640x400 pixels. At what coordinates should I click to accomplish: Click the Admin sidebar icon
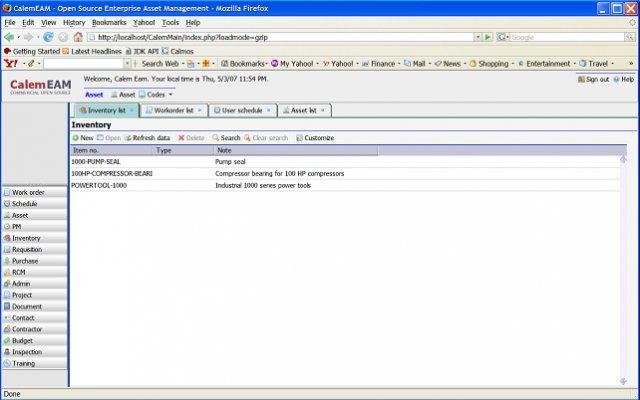(x=7, y=284)
